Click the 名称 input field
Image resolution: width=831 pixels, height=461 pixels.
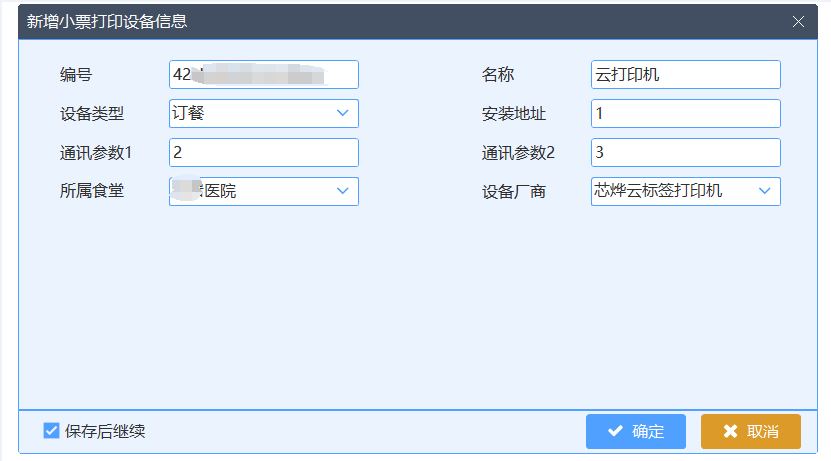[x=685, y=75]
